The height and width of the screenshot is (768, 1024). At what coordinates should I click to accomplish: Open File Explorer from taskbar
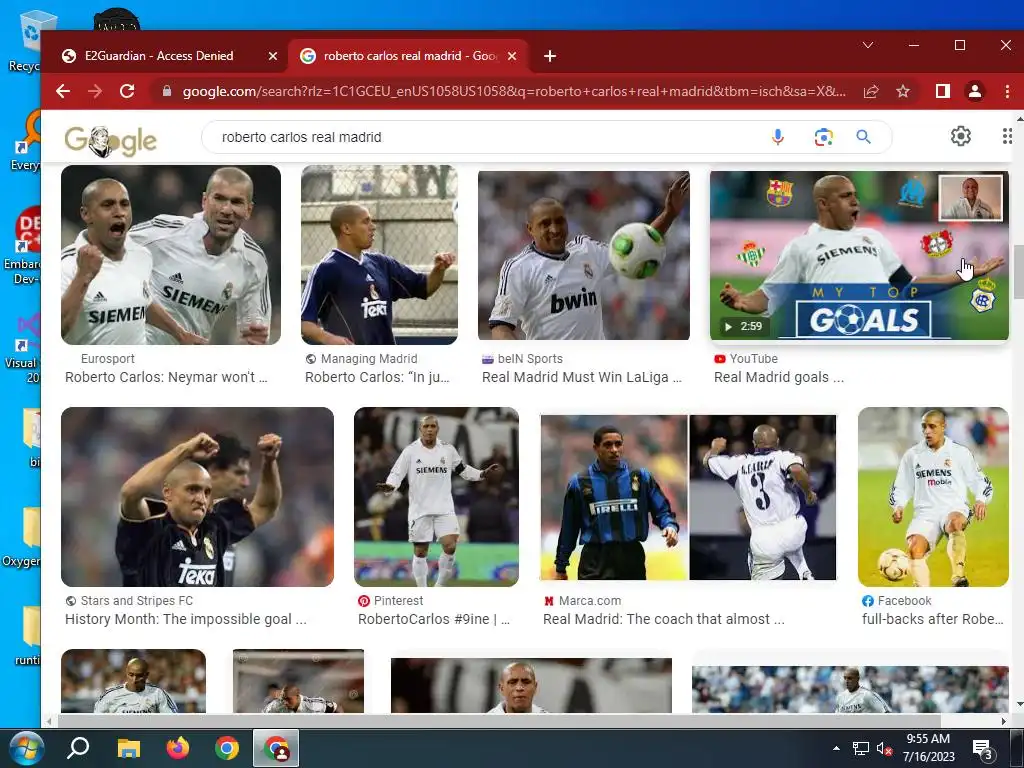[x=129, y=748]
